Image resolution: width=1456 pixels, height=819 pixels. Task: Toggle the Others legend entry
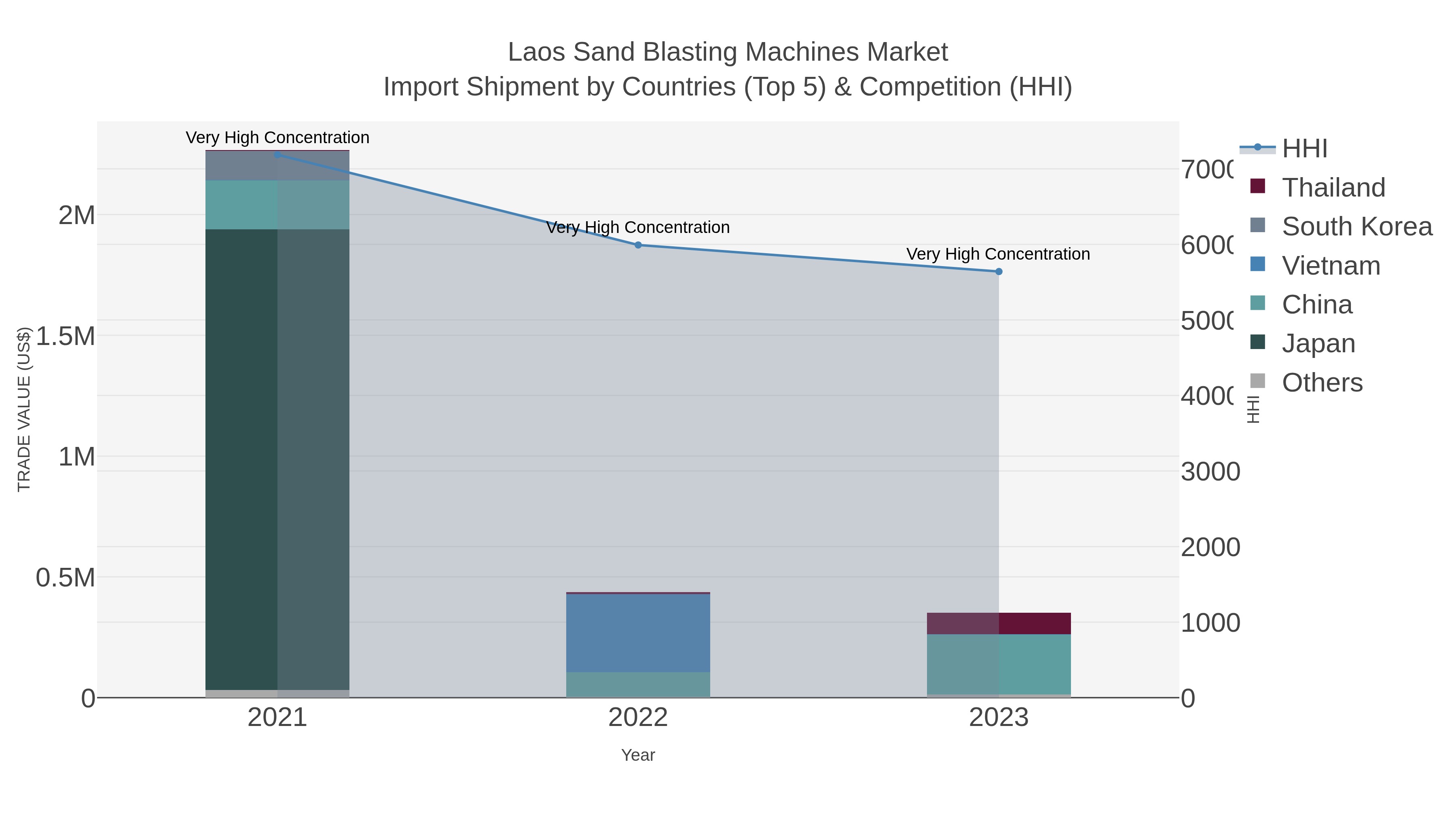point(1306,383)
